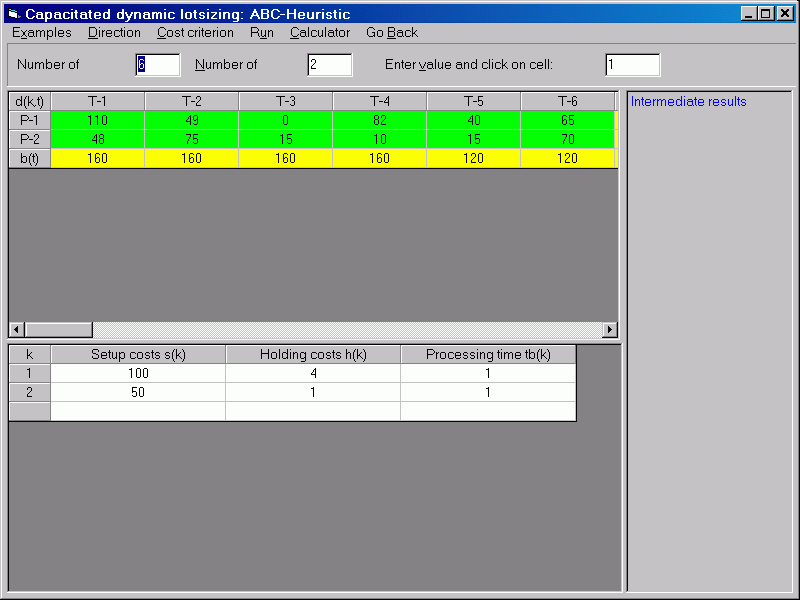Screen dimensions: 800x600
Task: Click Go Back in the menu bar
Action: [x=392, y=32]
